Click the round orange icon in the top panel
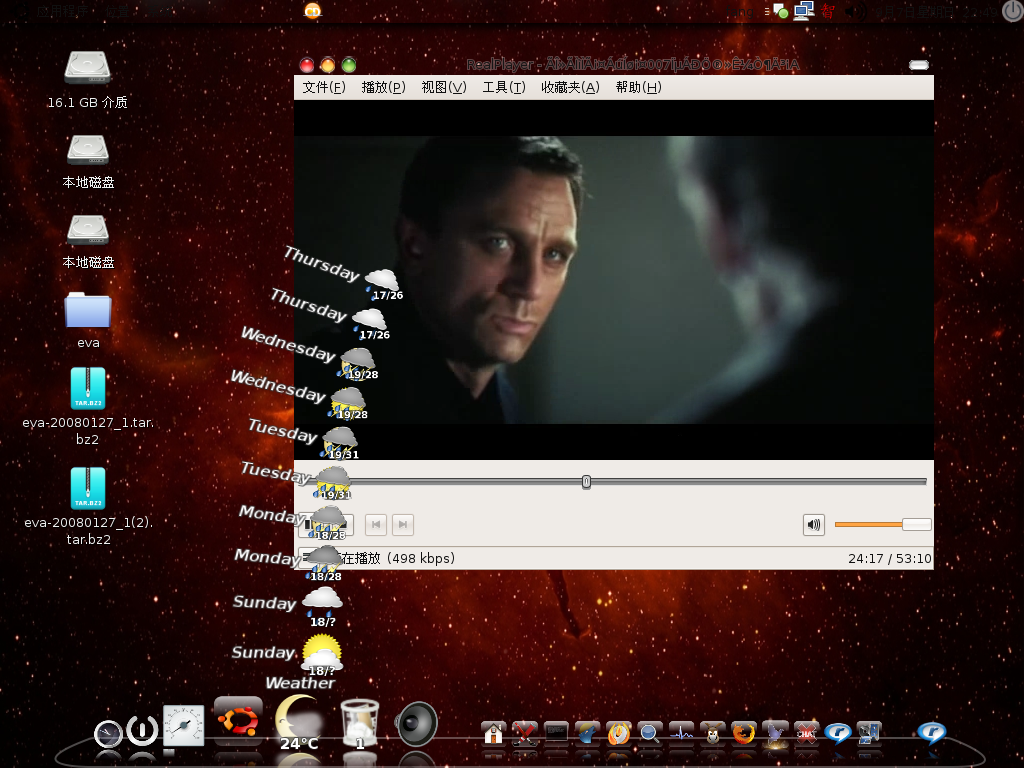Image resolution: width=1024 pixels, height=768 pixels. [313, 10]
